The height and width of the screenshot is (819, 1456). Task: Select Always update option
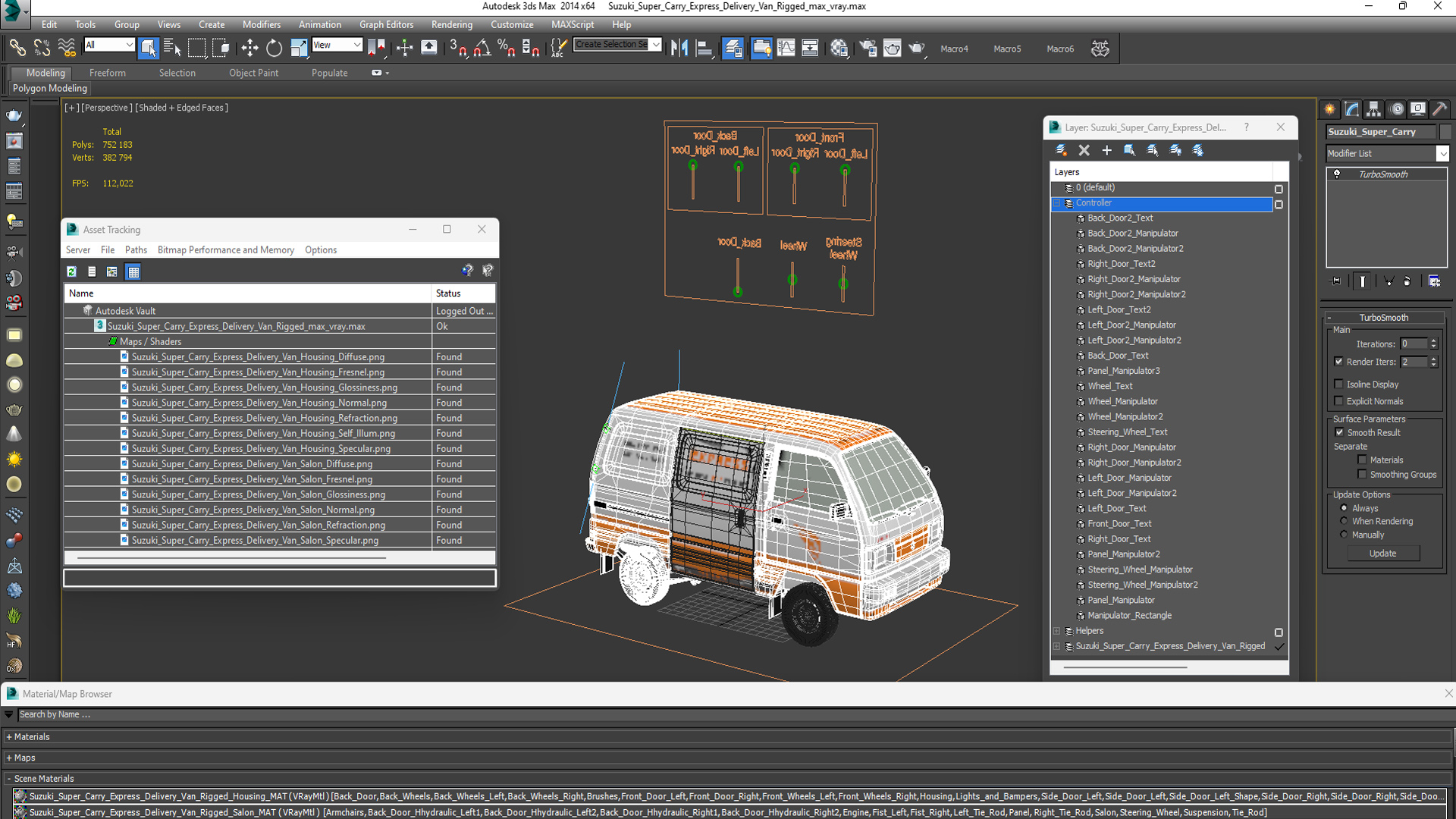click(x=1344, y=508)
